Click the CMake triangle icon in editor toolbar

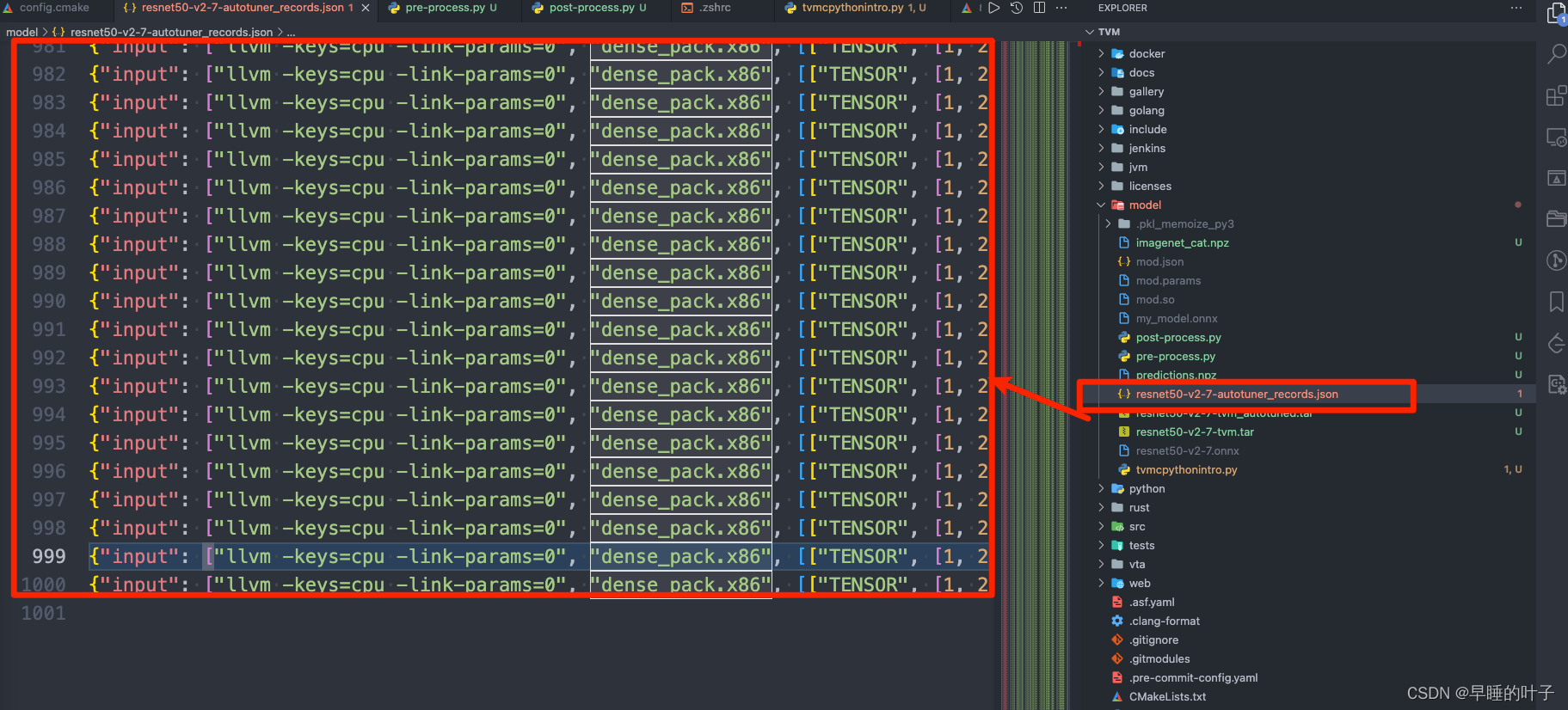click(966, 8)
